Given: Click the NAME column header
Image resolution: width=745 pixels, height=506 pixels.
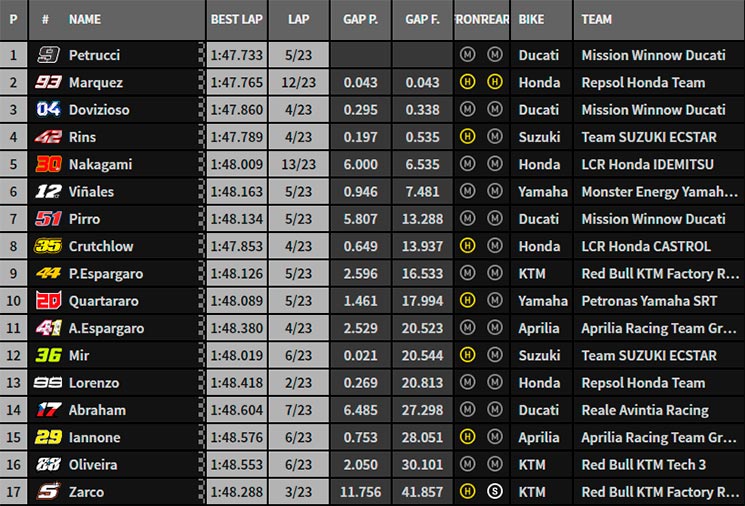Looking at the screenshot, I should (85, 19).
